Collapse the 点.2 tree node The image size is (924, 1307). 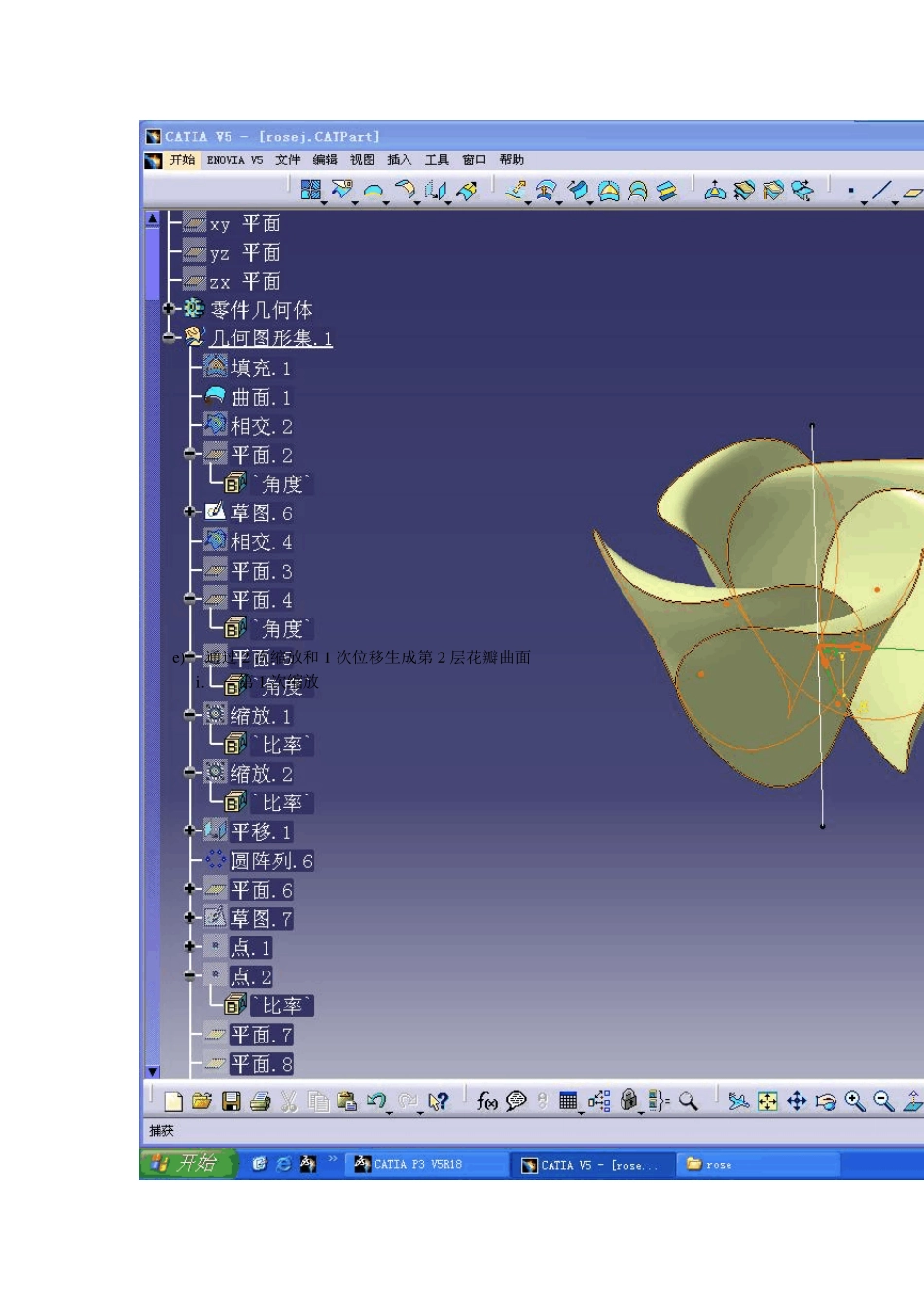pos(190,975)
